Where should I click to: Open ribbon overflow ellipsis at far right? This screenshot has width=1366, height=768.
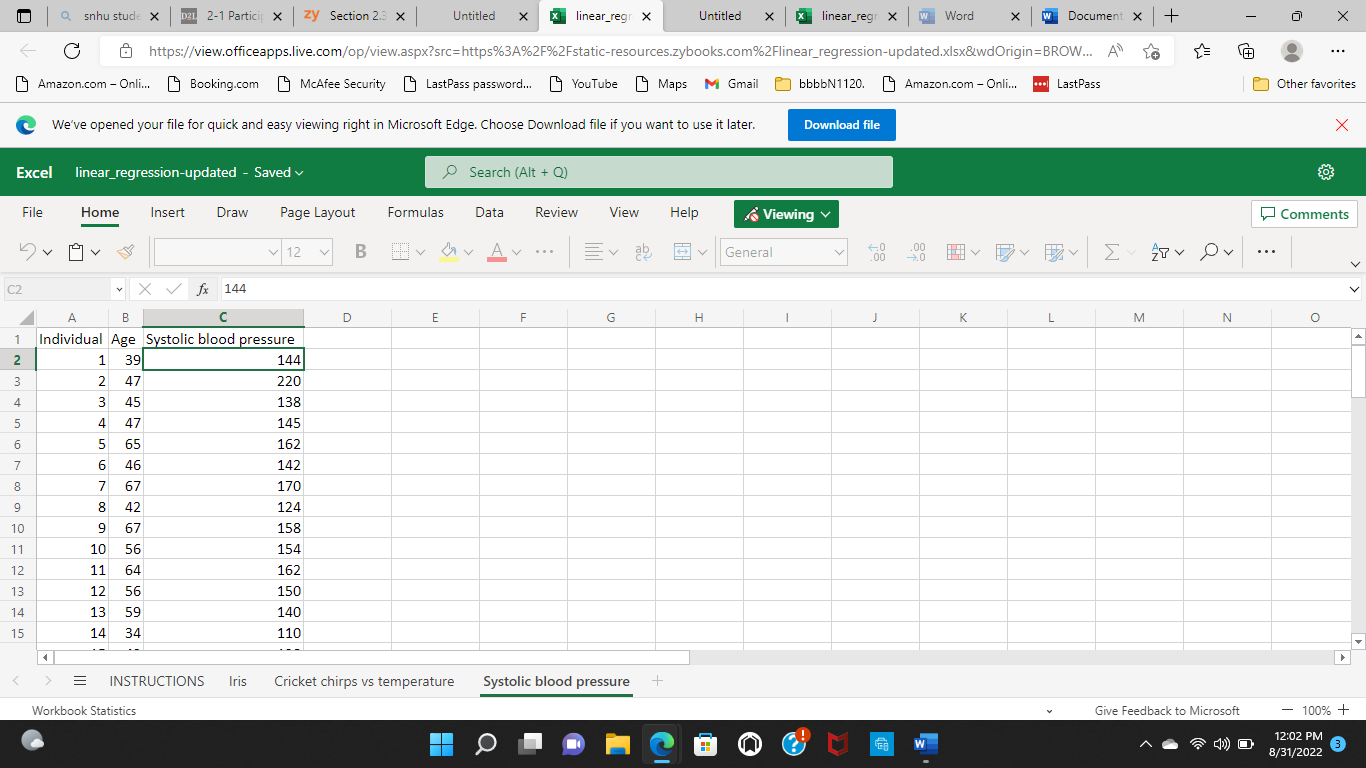pos(1266,252)
